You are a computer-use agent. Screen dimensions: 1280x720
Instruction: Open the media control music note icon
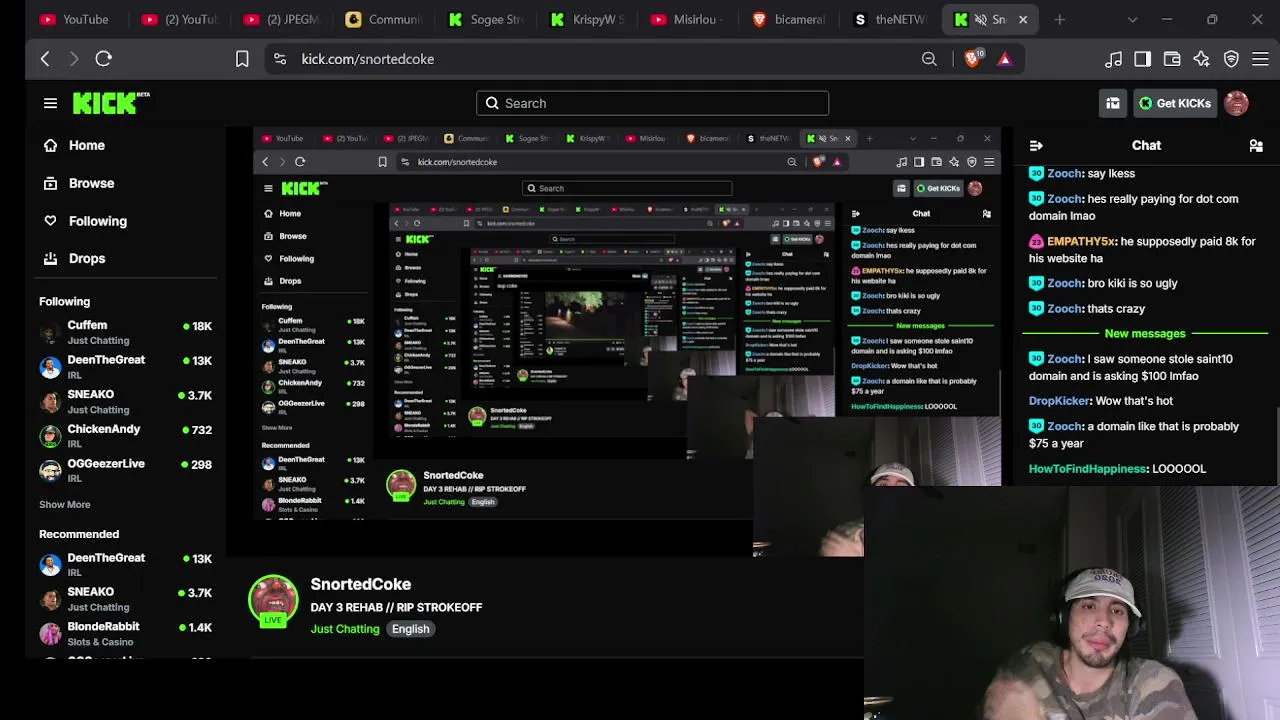(x=1113, y=59)
